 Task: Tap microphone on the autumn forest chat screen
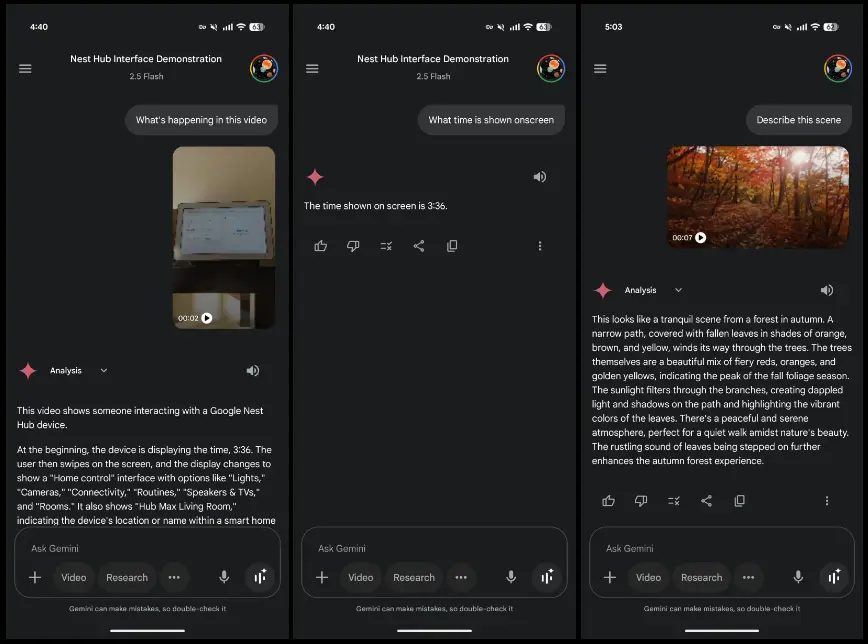(798, 577)
